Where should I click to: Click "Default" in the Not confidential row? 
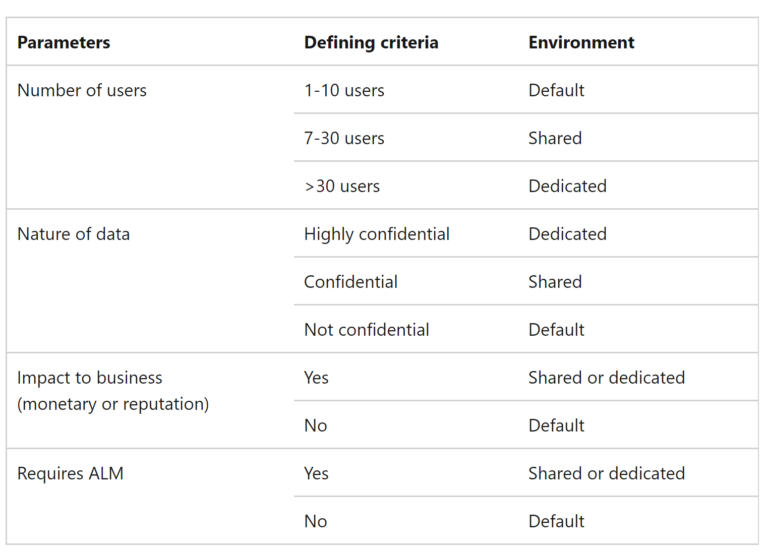[x=556, y=330]
